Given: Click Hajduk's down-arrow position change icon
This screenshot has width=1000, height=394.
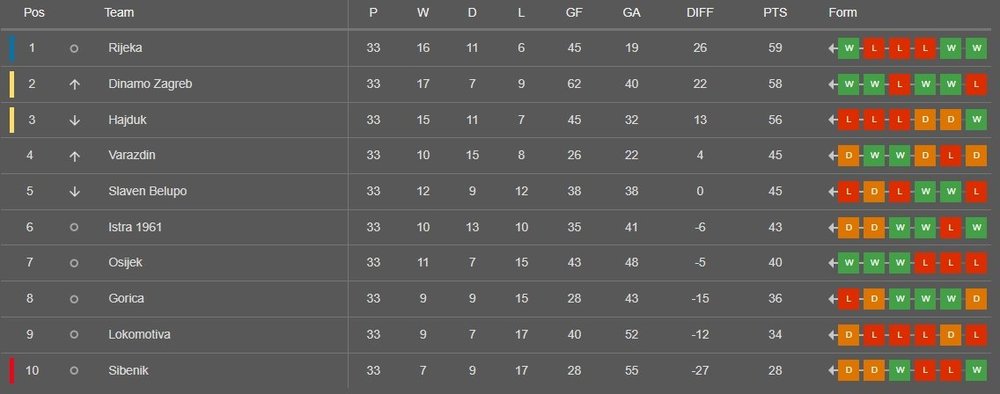Looking at the screenshot, I should coord(74,120).
